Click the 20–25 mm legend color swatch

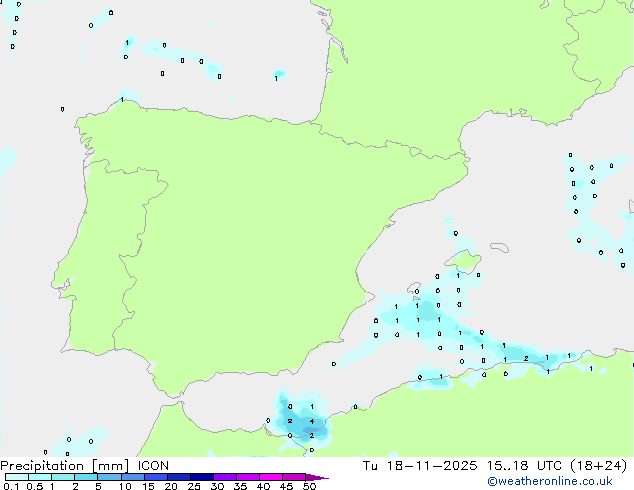point(179,477)
